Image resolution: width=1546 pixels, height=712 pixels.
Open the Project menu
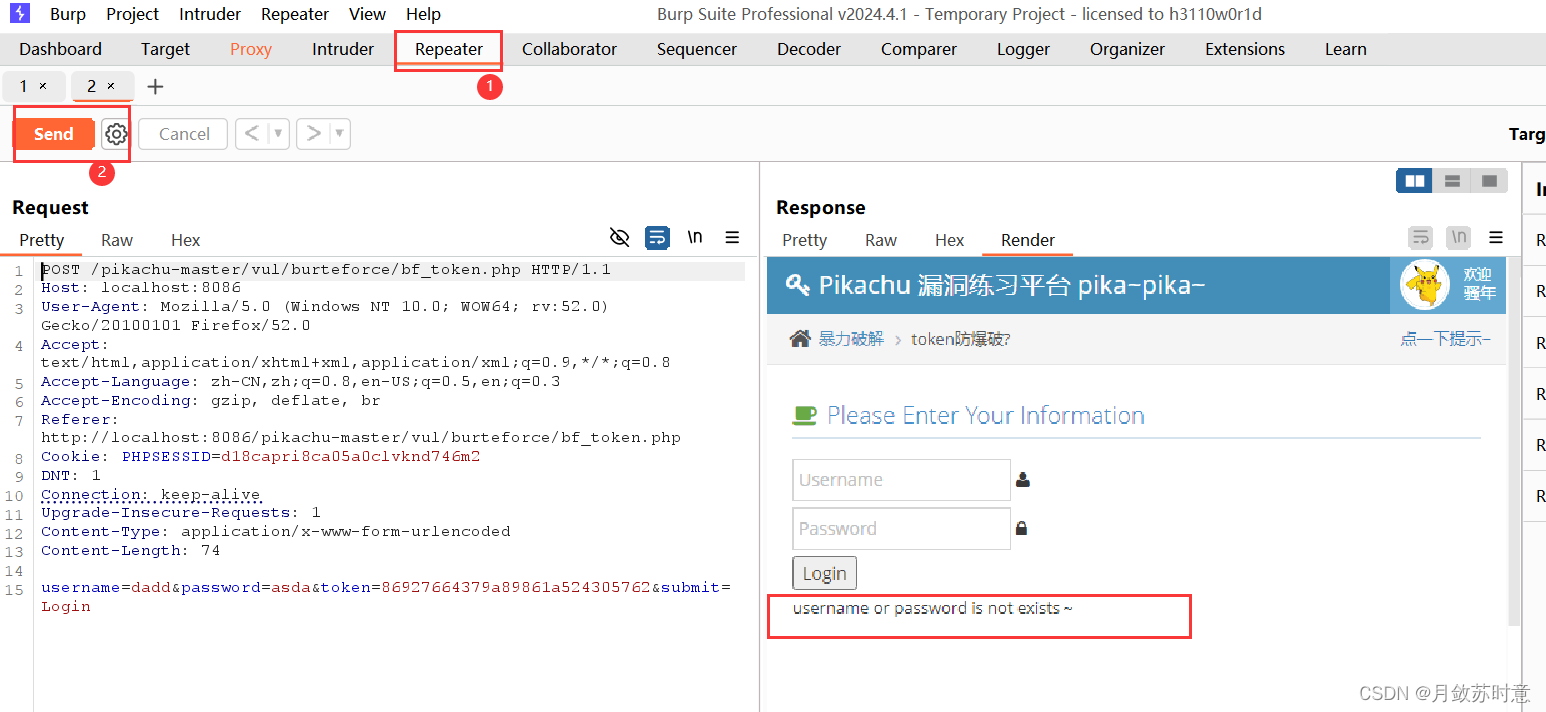pos(132,14)
